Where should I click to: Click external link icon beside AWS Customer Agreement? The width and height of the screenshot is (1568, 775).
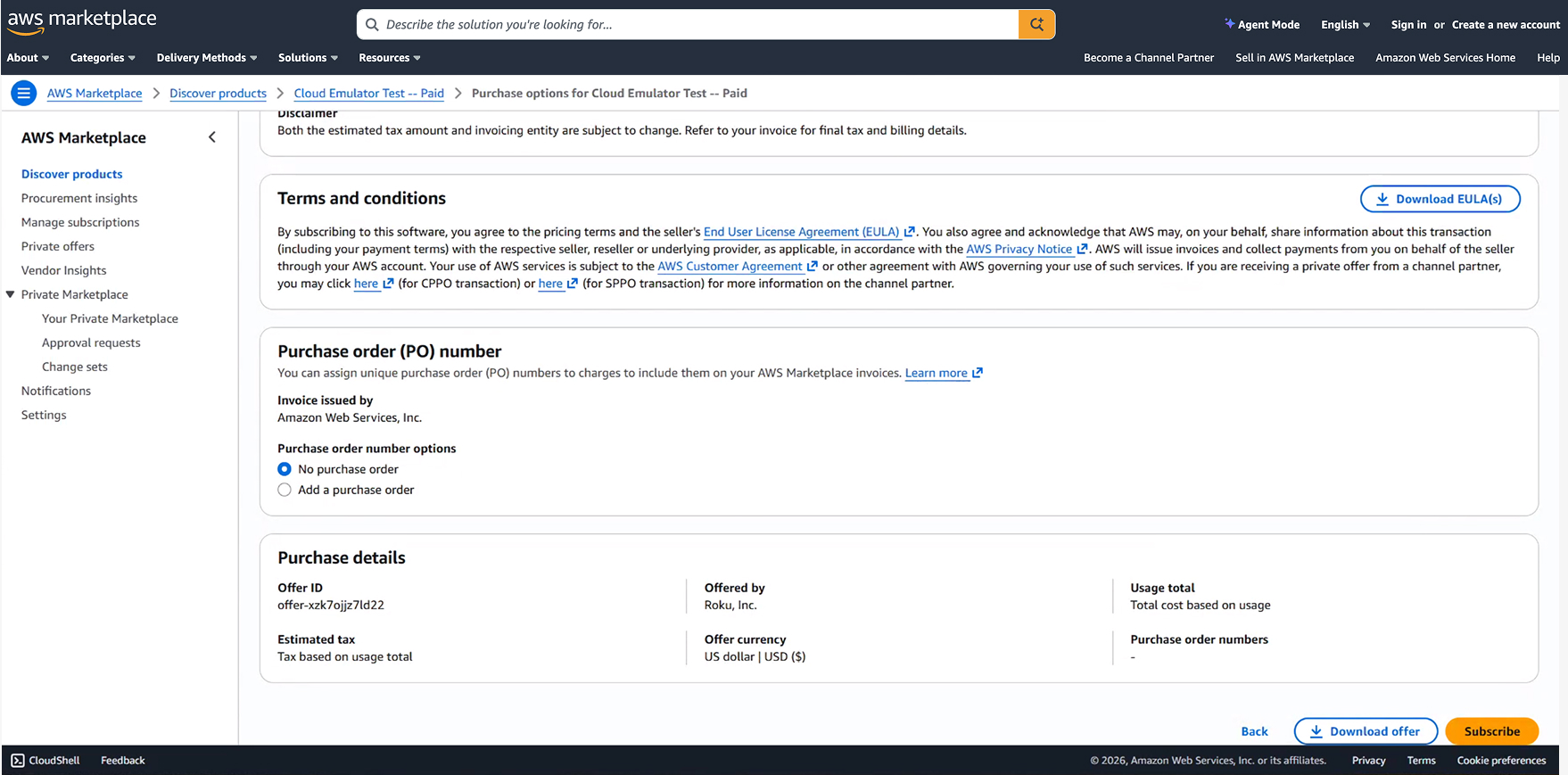[x=812, y=267]
